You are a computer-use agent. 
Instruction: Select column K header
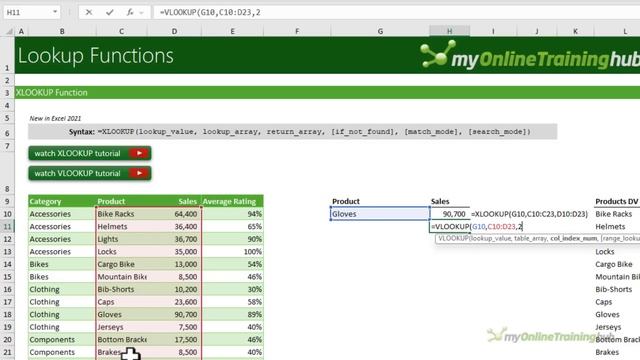point(575,31)
